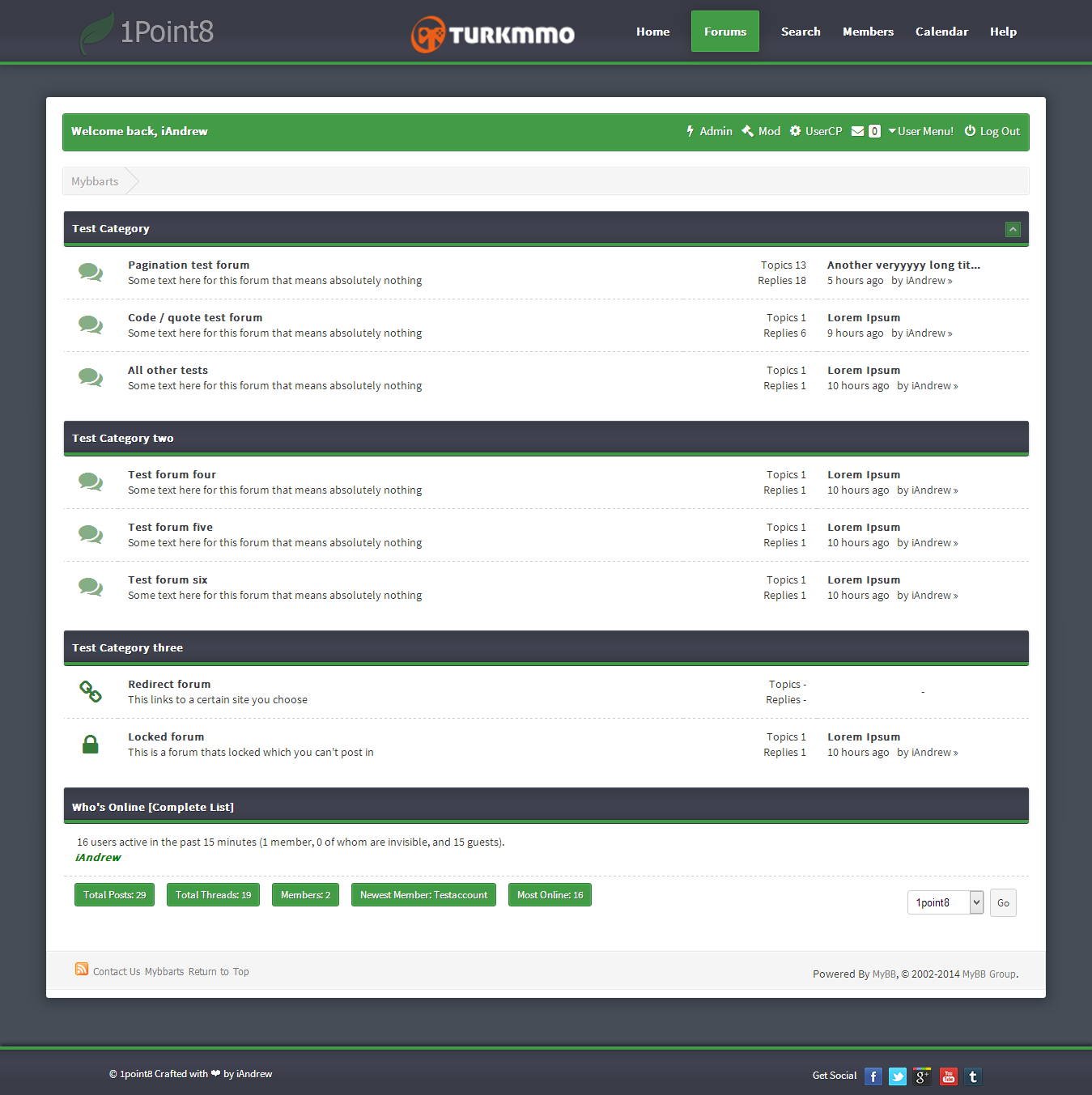Screen dimensions: 1092x1095
Task: Open Search in top navigation
Action: [801, 32]
